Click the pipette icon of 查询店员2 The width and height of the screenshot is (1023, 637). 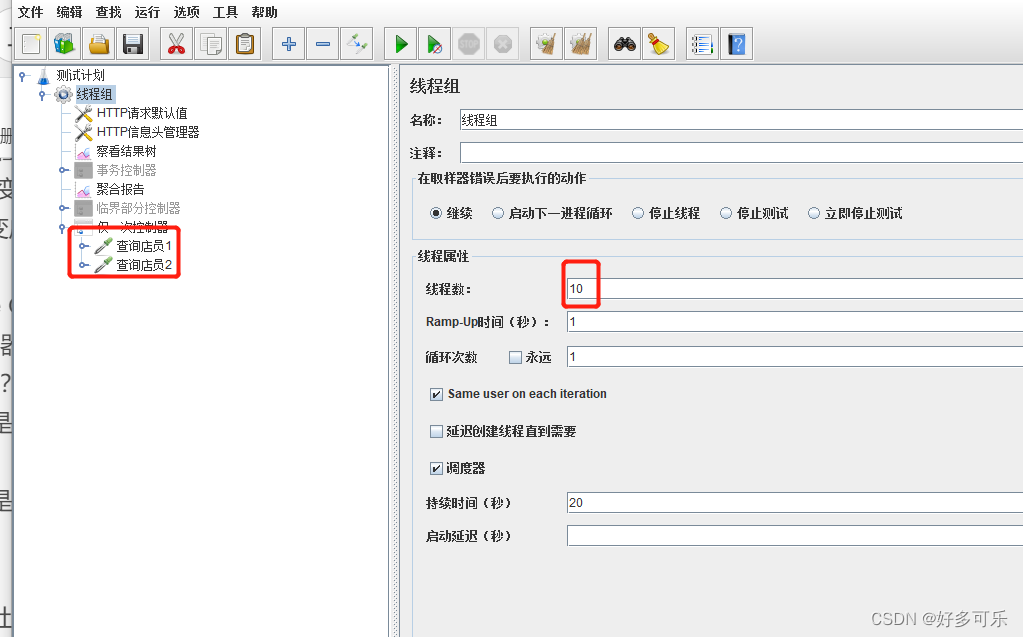tap(104, 265)
